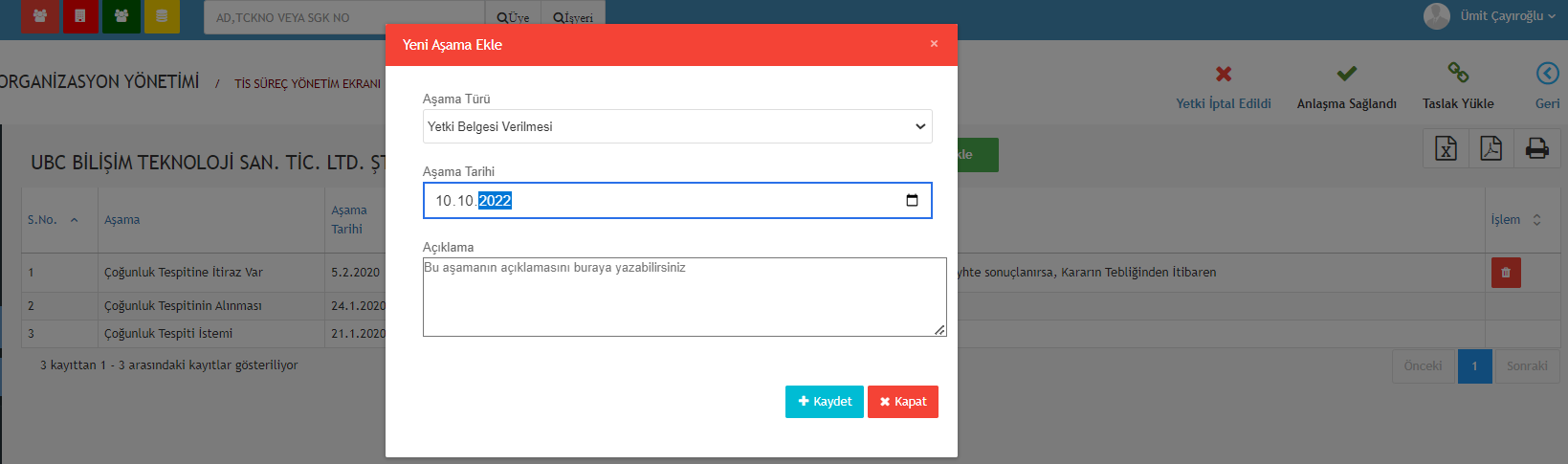Click the Taslak Yükle icon
The width and height of the screenshot is (1568, 464).
pyautogui.click(x=1457, y=74)
